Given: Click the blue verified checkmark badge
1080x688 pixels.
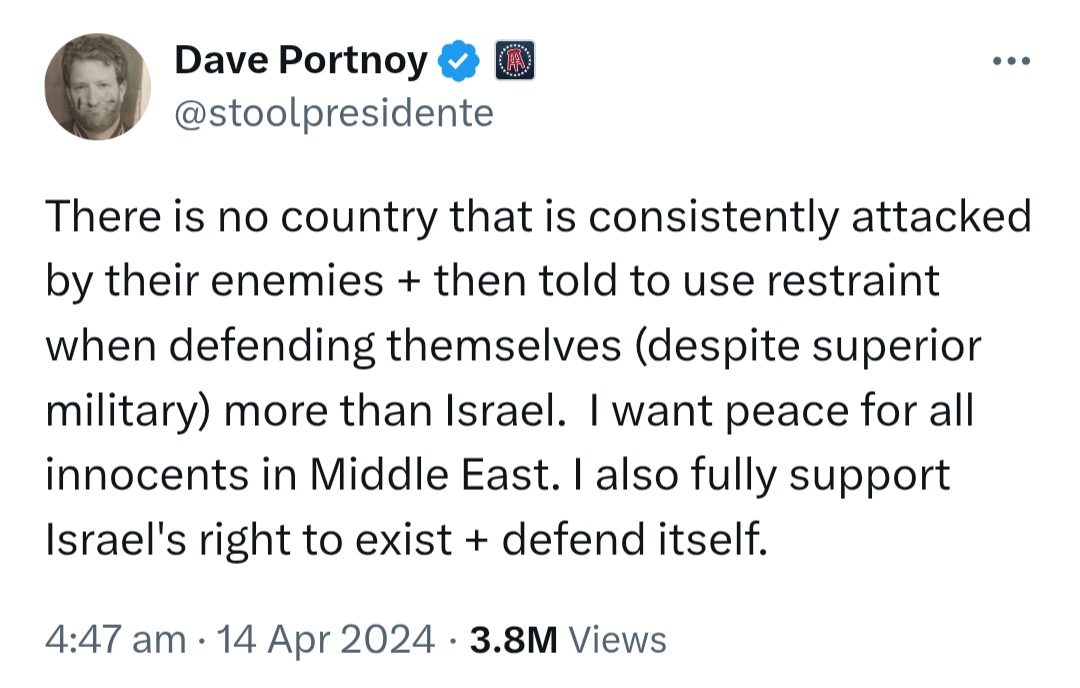Looking at the screenshot, I should (455, 63).
